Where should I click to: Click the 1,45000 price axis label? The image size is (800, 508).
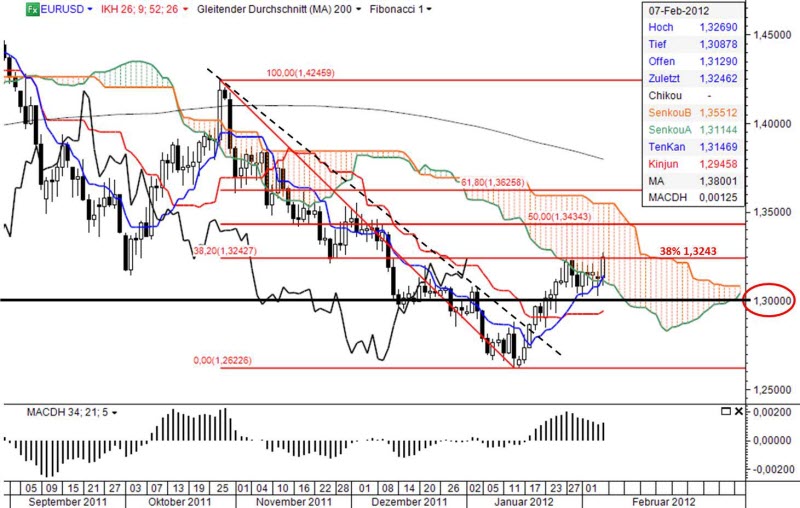click(772, 35)
